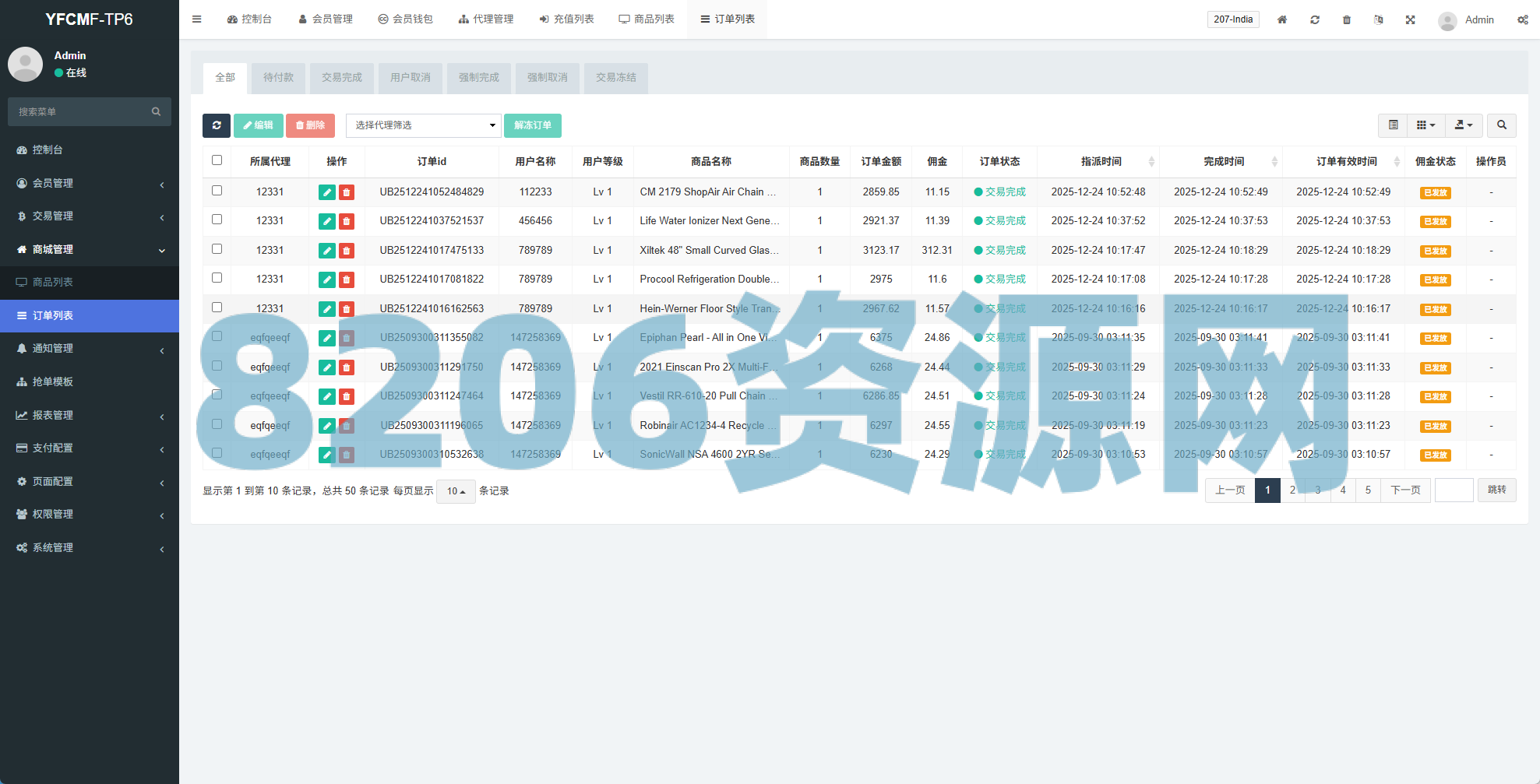Delete the order UB2512241037521537 row
This screenshot has width=1540, height=784.
click(x=347, y=221)
